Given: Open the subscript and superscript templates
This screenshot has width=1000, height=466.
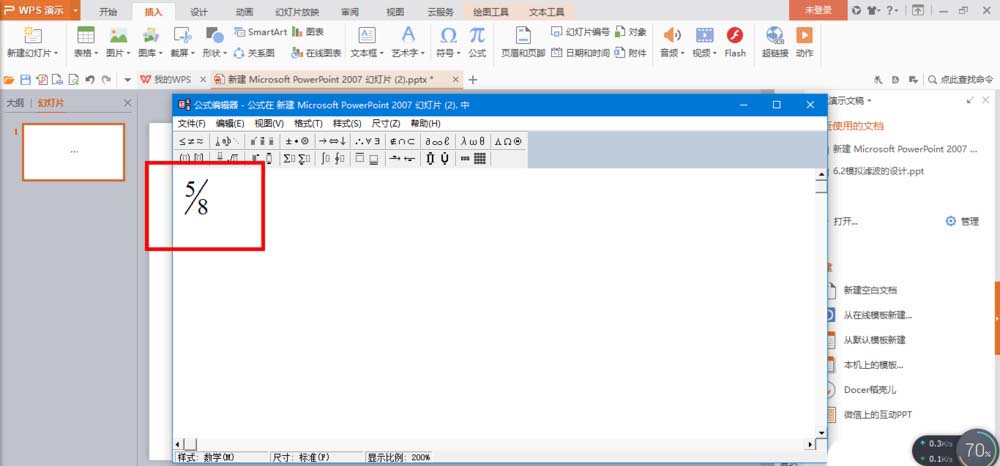Looking at the screenshot, I should (263, 158).
